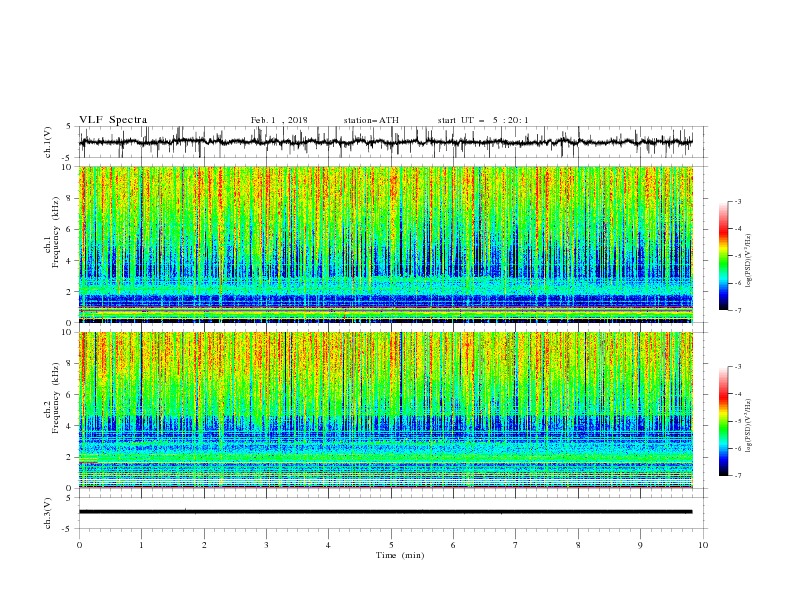
Task: Click time axis tick label "6"
Action: point(453,545)
